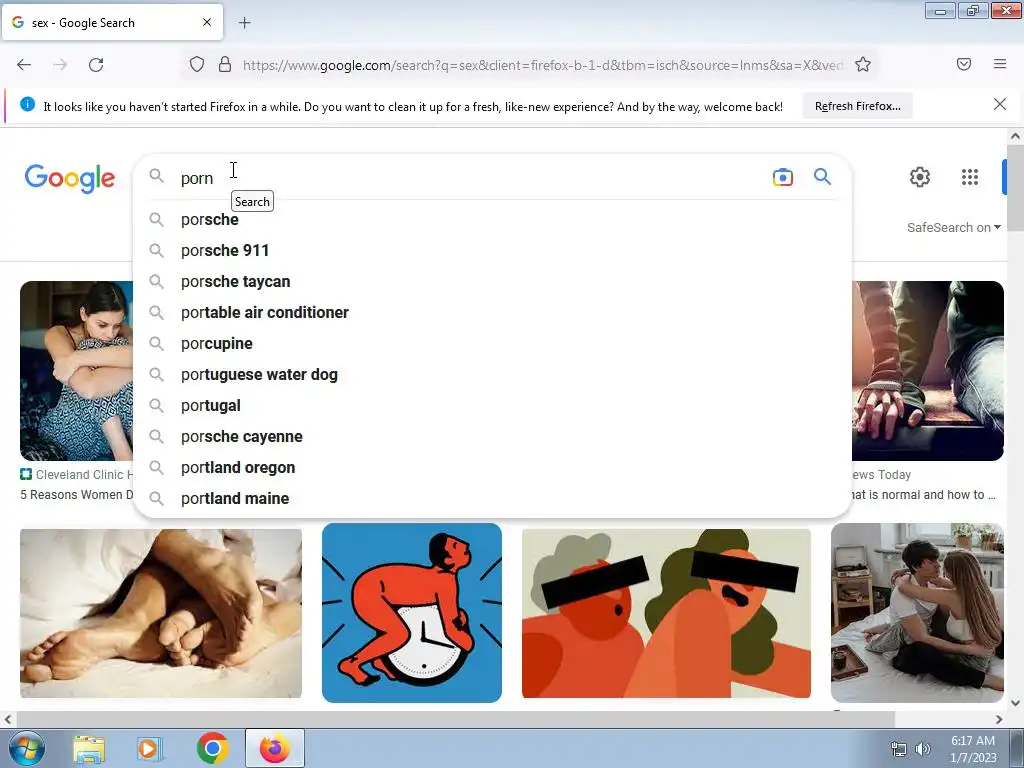Dismiss the Firefox refresh notification bar
This screenshot has height=768, width=1024.
point(1000,104)
